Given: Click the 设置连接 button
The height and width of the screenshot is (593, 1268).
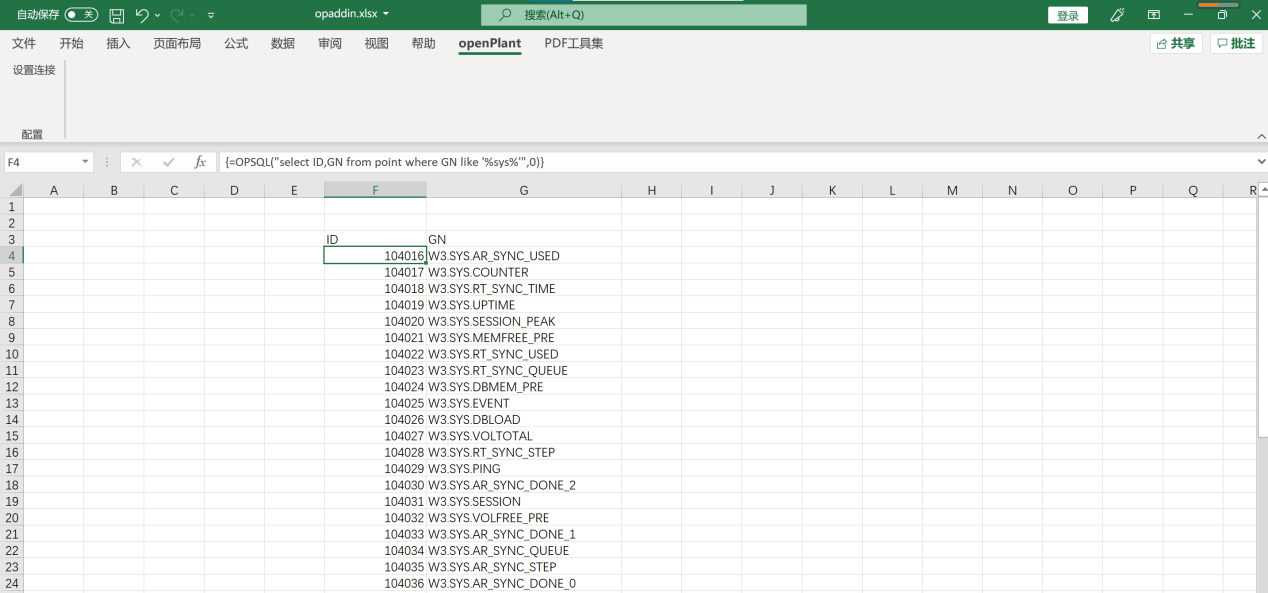Looking at the screenshot, I should click(x=34, y=70).
